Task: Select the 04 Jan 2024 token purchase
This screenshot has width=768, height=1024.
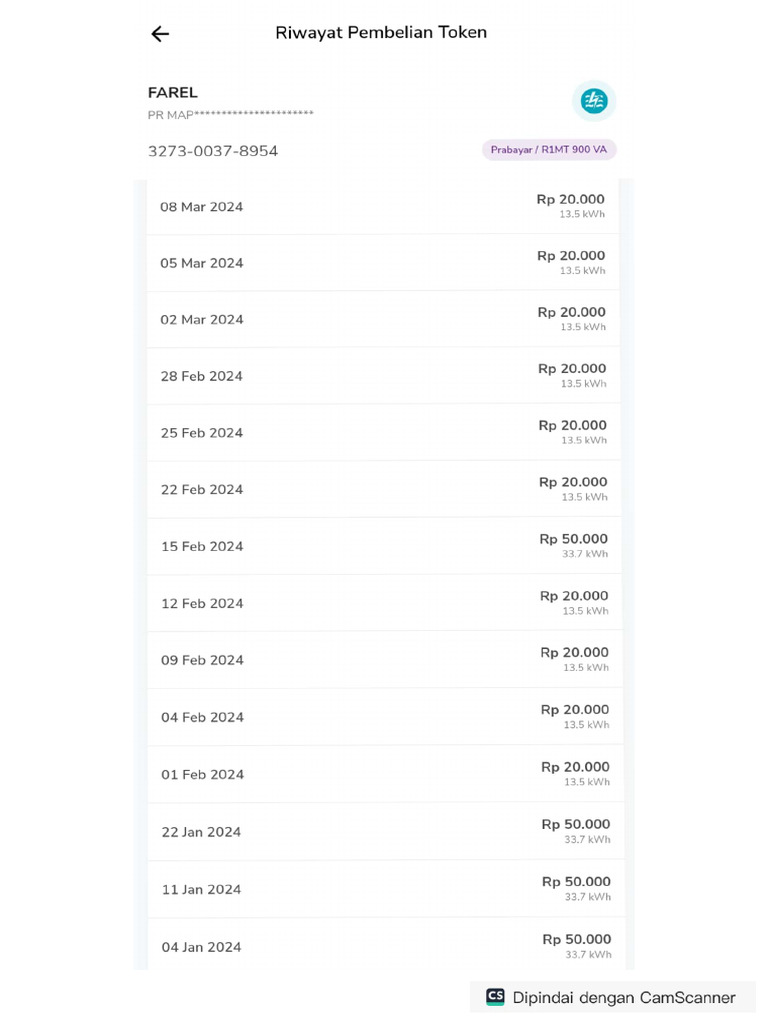Action: click(383, 946)
